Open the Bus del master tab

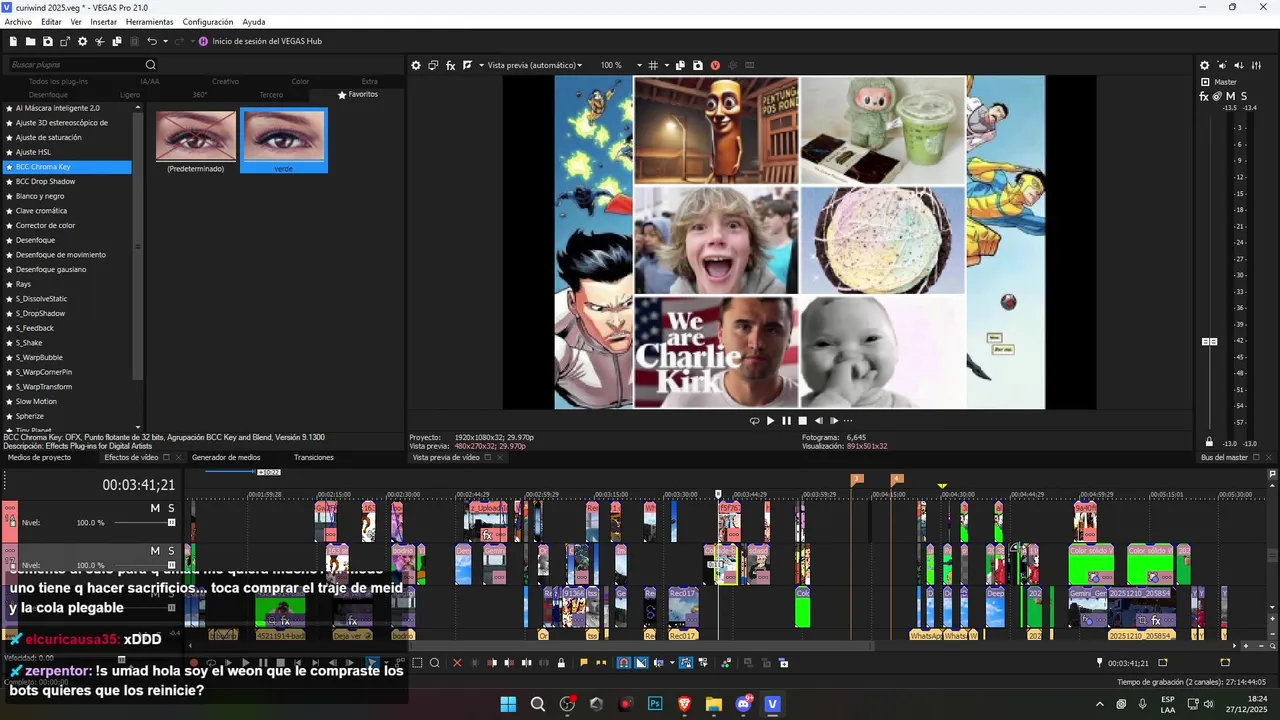point(1224,458)
